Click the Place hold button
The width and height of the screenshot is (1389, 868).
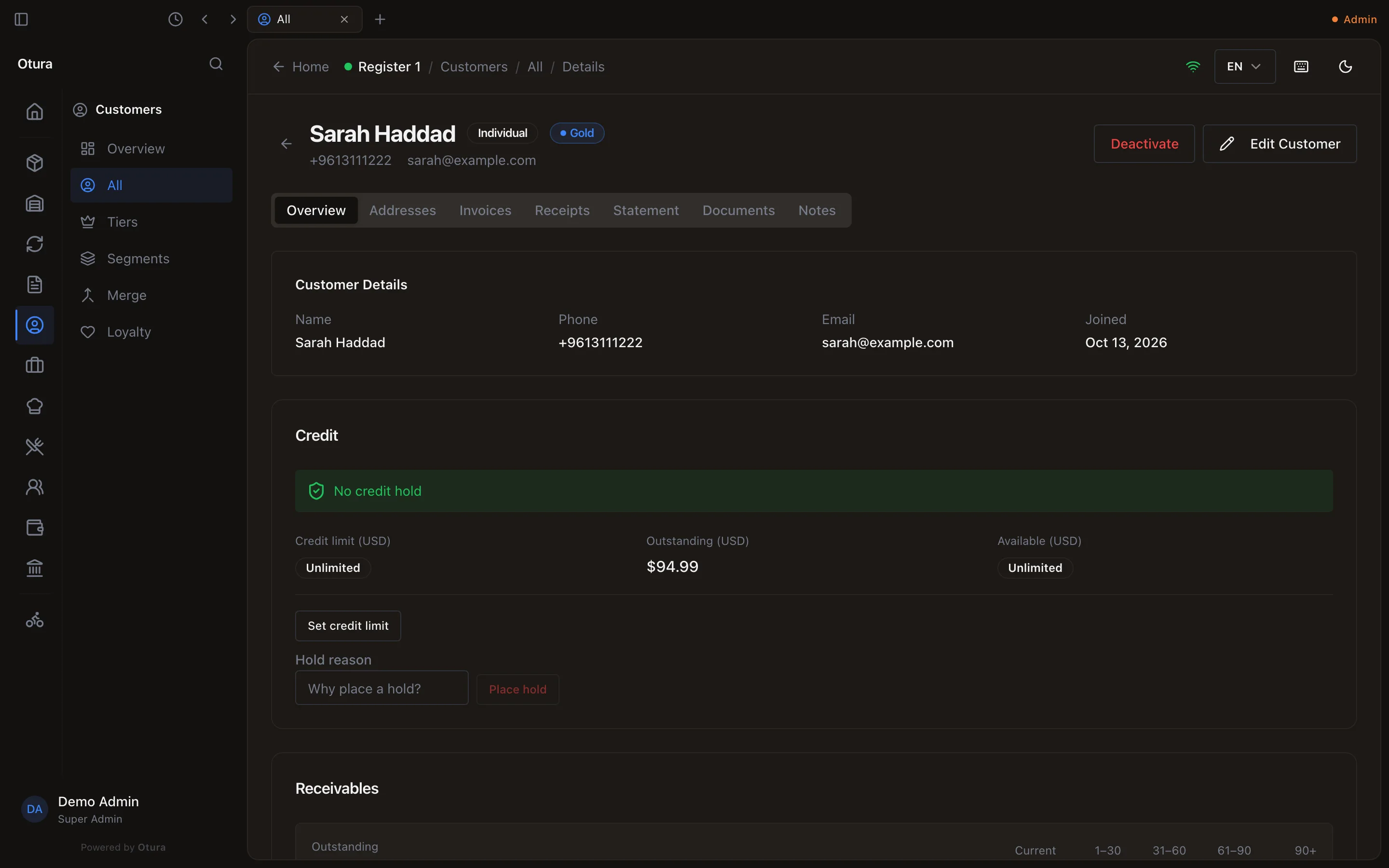click(x=517, y=689)
